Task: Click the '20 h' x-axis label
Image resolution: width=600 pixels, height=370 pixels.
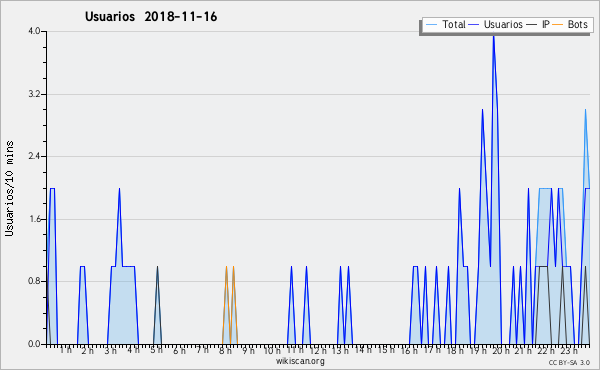Action: (501, 350)
